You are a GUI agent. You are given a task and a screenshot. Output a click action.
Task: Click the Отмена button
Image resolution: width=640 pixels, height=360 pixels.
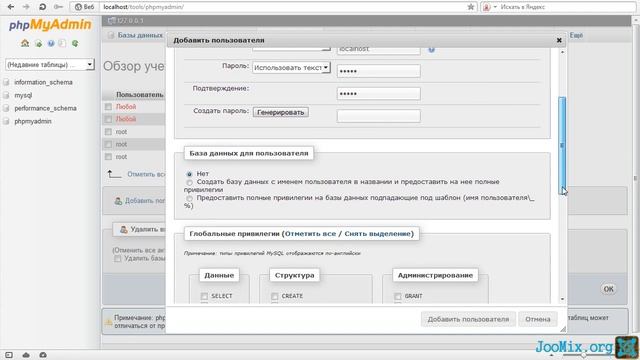538,319
